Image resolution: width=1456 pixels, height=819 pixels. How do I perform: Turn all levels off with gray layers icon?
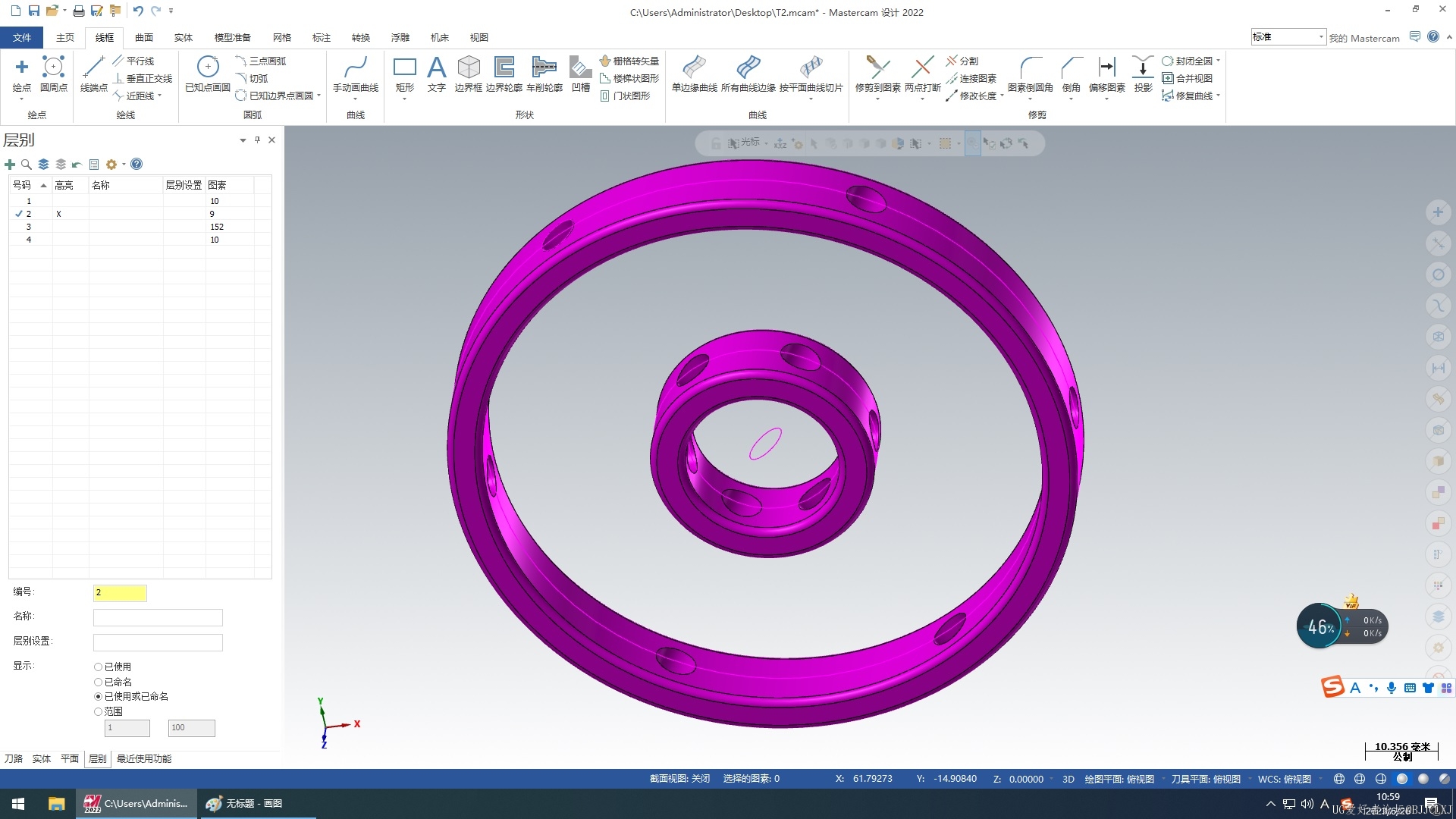(x=61, y=165)
